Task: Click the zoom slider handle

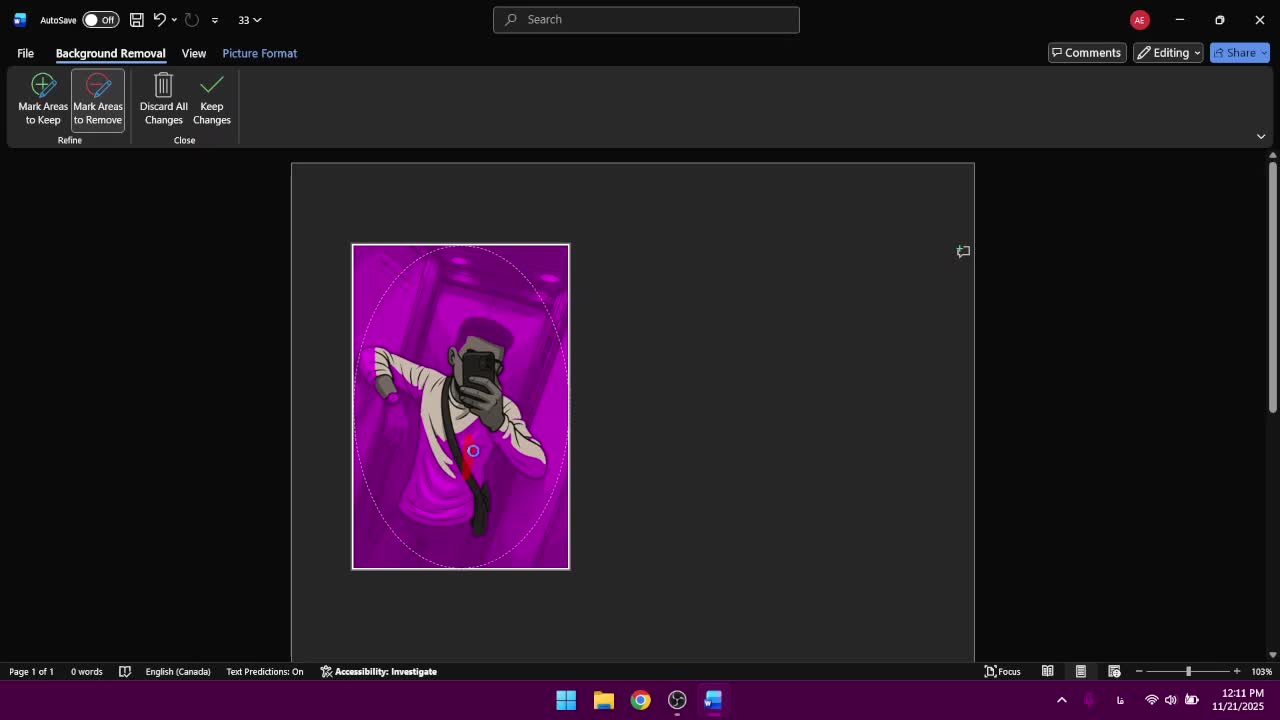Action: (1188, 671)
